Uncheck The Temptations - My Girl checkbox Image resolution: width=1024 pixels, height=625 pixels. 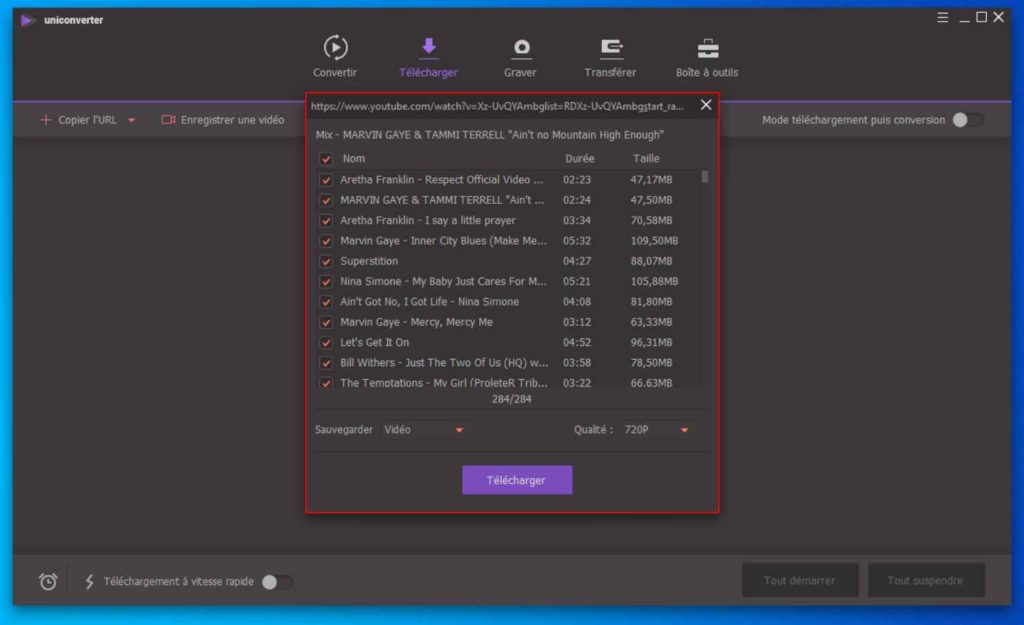pyautogui.click(x=325, y=382)
